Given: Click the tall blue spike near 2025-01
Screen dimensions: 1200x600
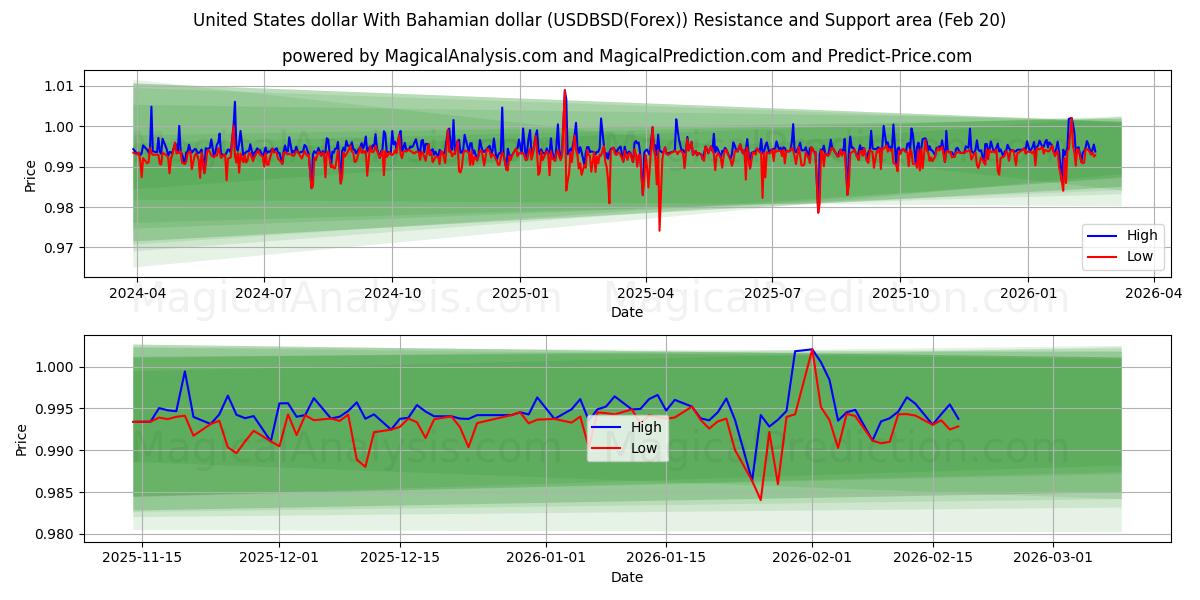Looking at the screenshot, I should [503, 108].
